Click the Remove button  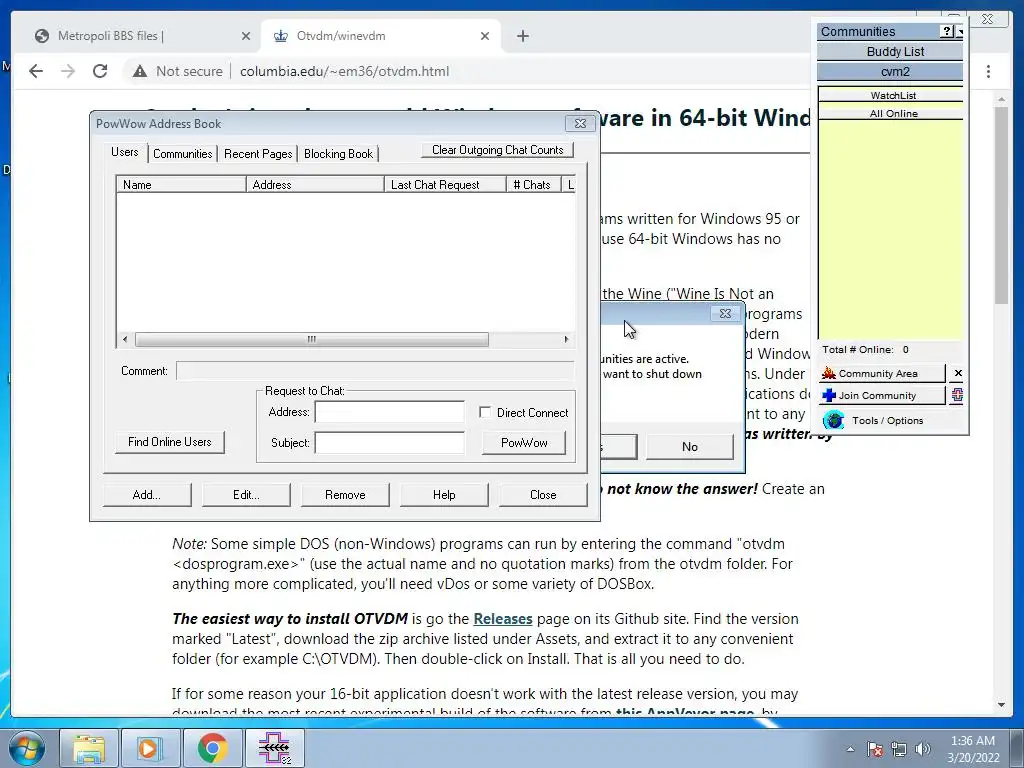coord(345,495)
